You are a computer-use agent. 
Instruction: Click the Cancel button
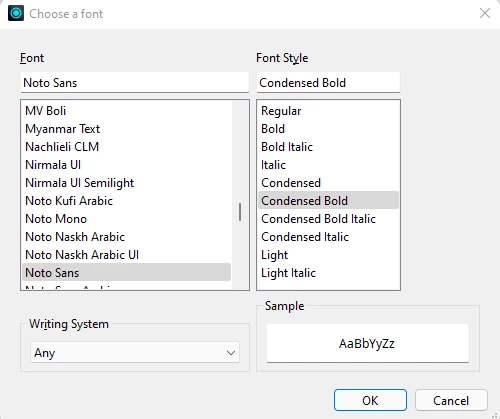pyautogui.click(x=451, y=400)
